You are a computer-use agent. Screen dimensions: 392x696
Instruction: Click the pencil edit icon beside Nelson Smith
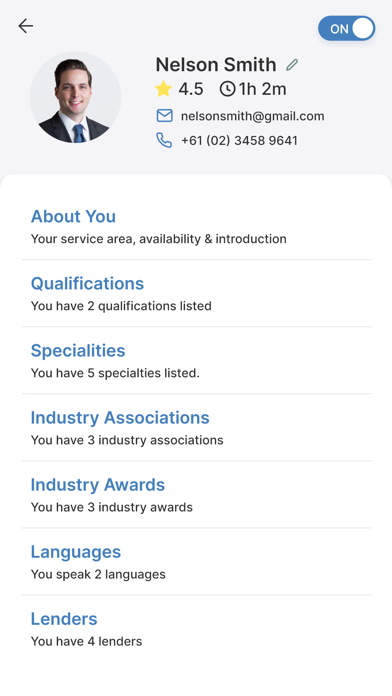(x=292, y=65)
